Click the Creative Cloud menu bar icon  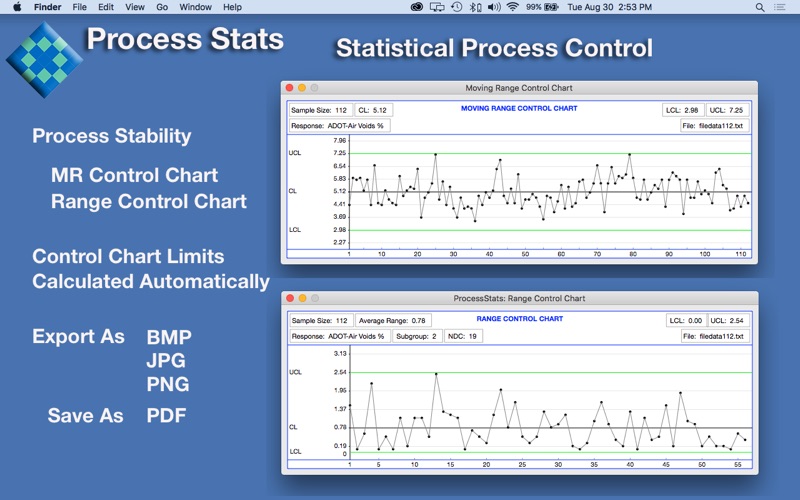[x=417, y=7]
